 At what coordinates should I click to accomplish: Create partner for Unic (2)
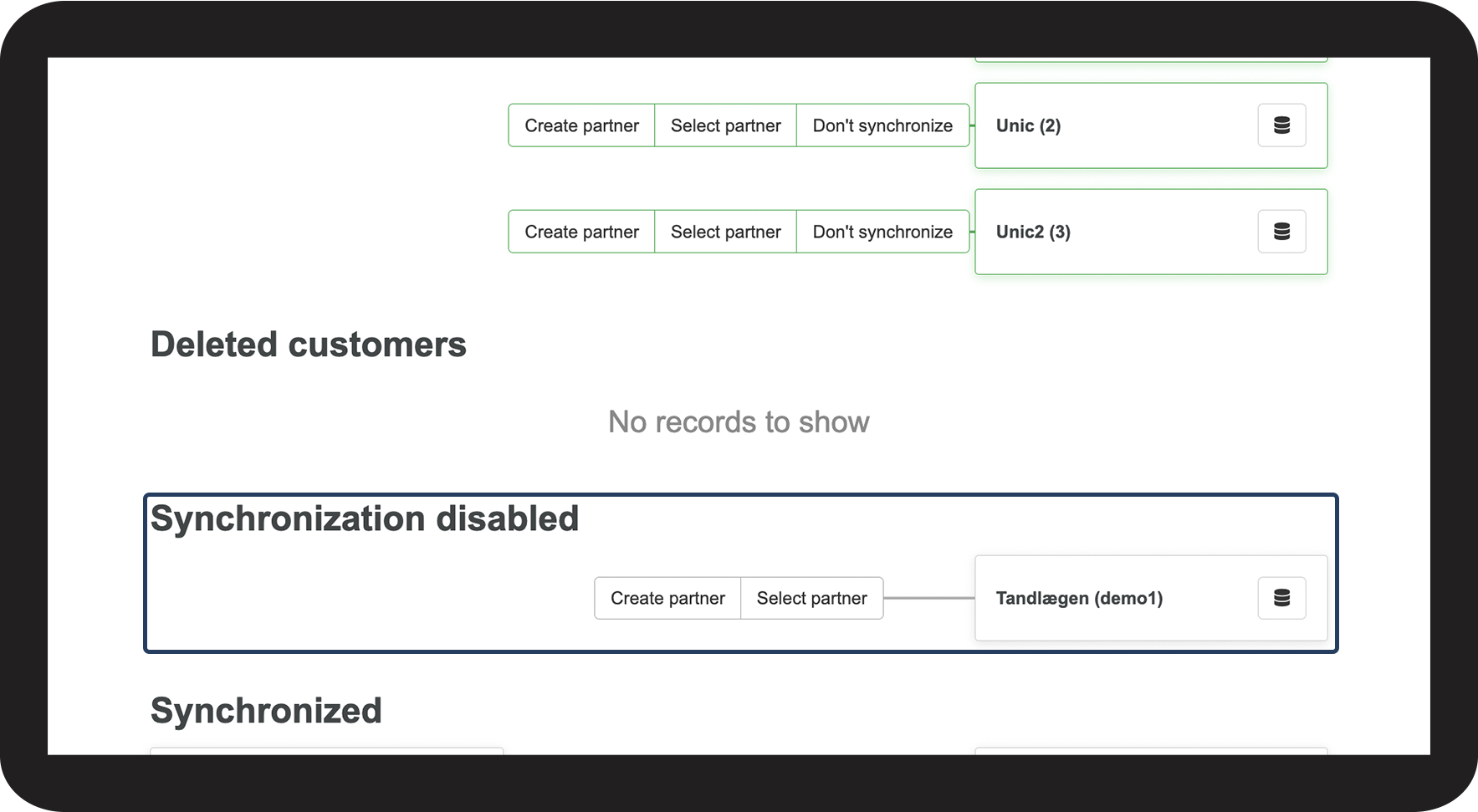pos(581,125)
